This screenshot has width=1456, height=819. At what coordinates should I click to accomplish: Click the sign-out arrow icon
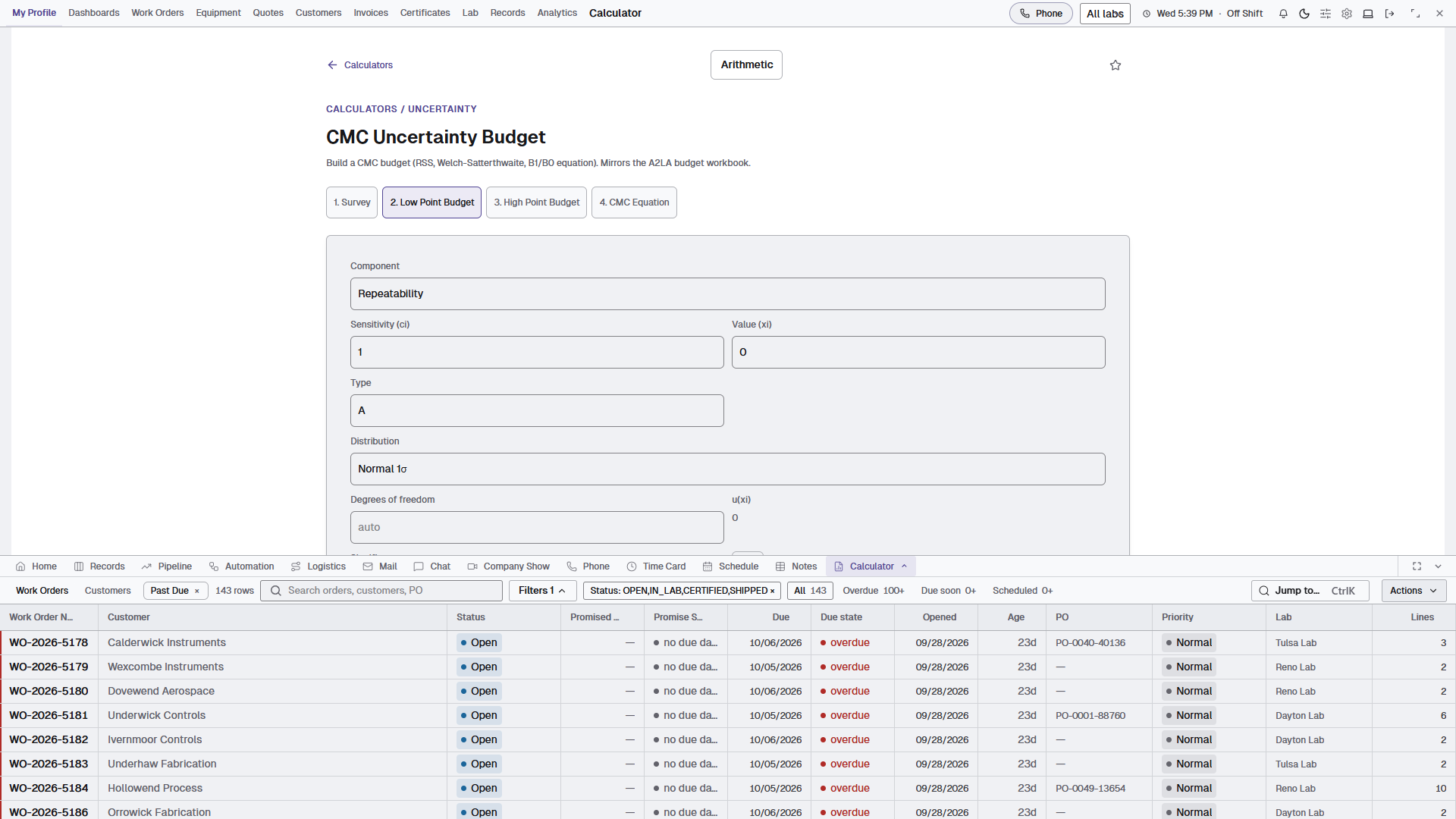(x=1389, y=14)
